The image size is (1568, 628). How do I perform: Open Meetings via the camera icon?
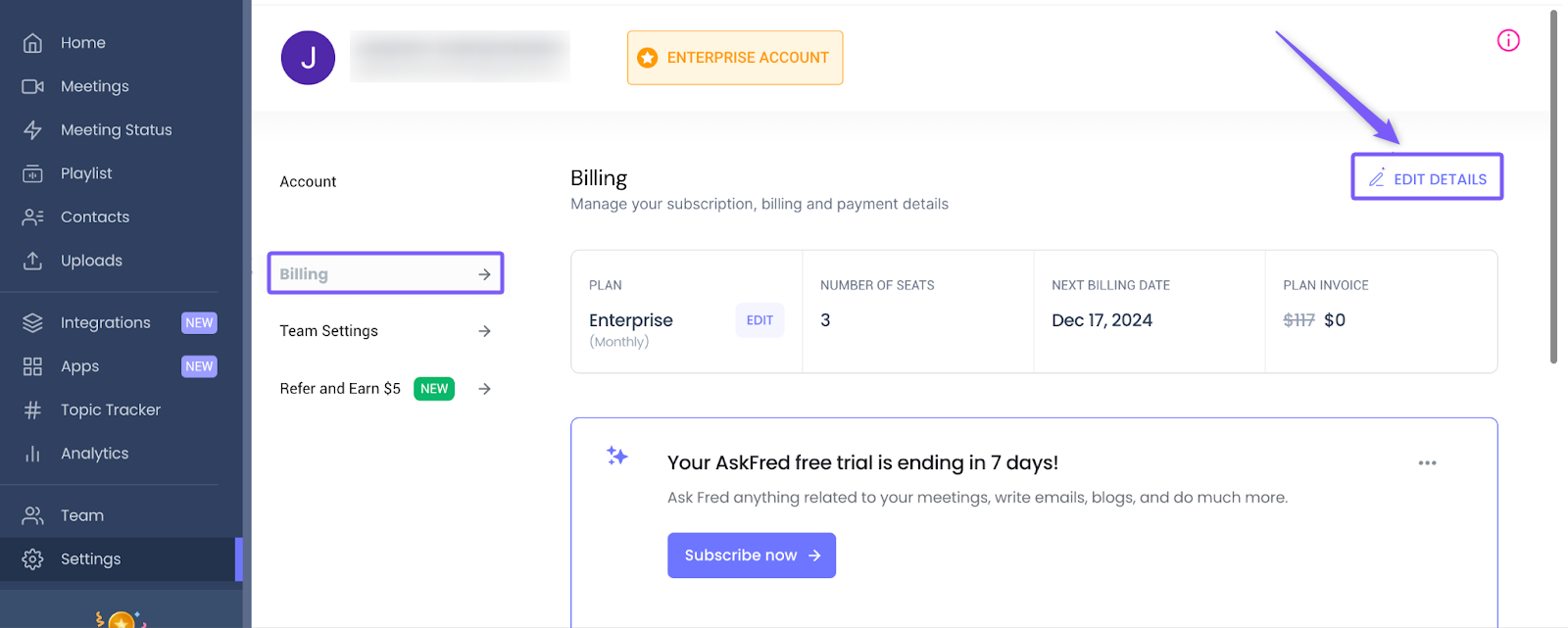32,86
